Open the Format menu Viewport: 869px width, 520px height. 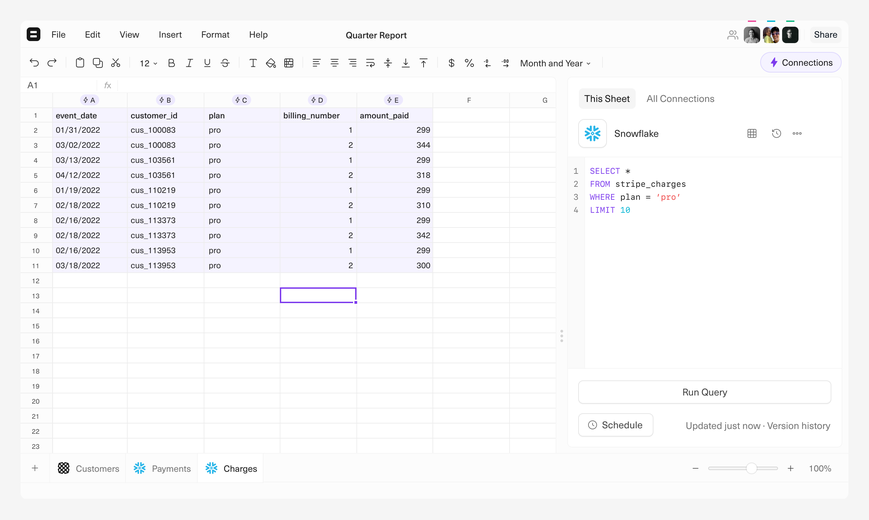(215, 34)
